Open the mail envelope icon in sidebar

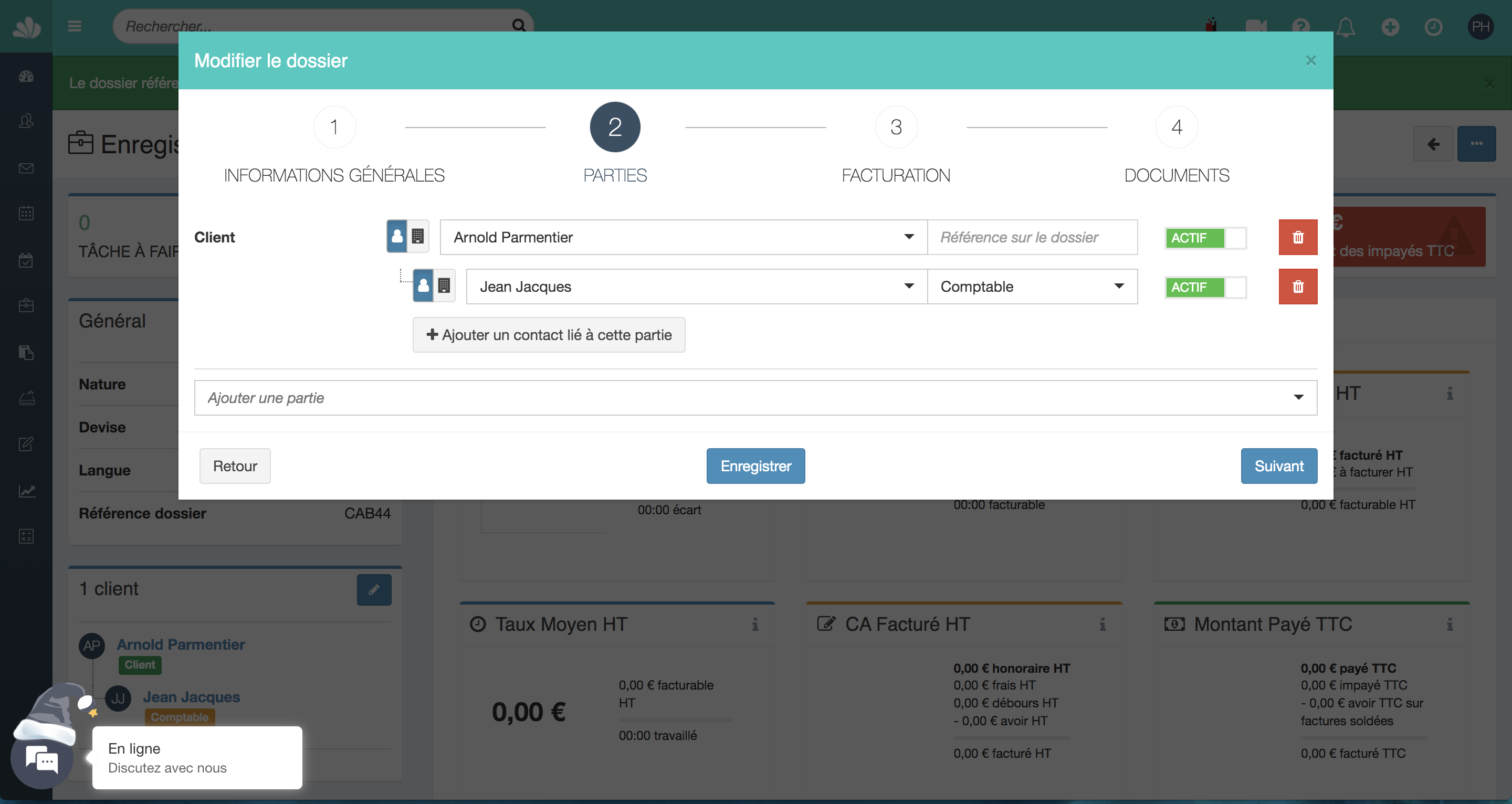pos(26,168)
